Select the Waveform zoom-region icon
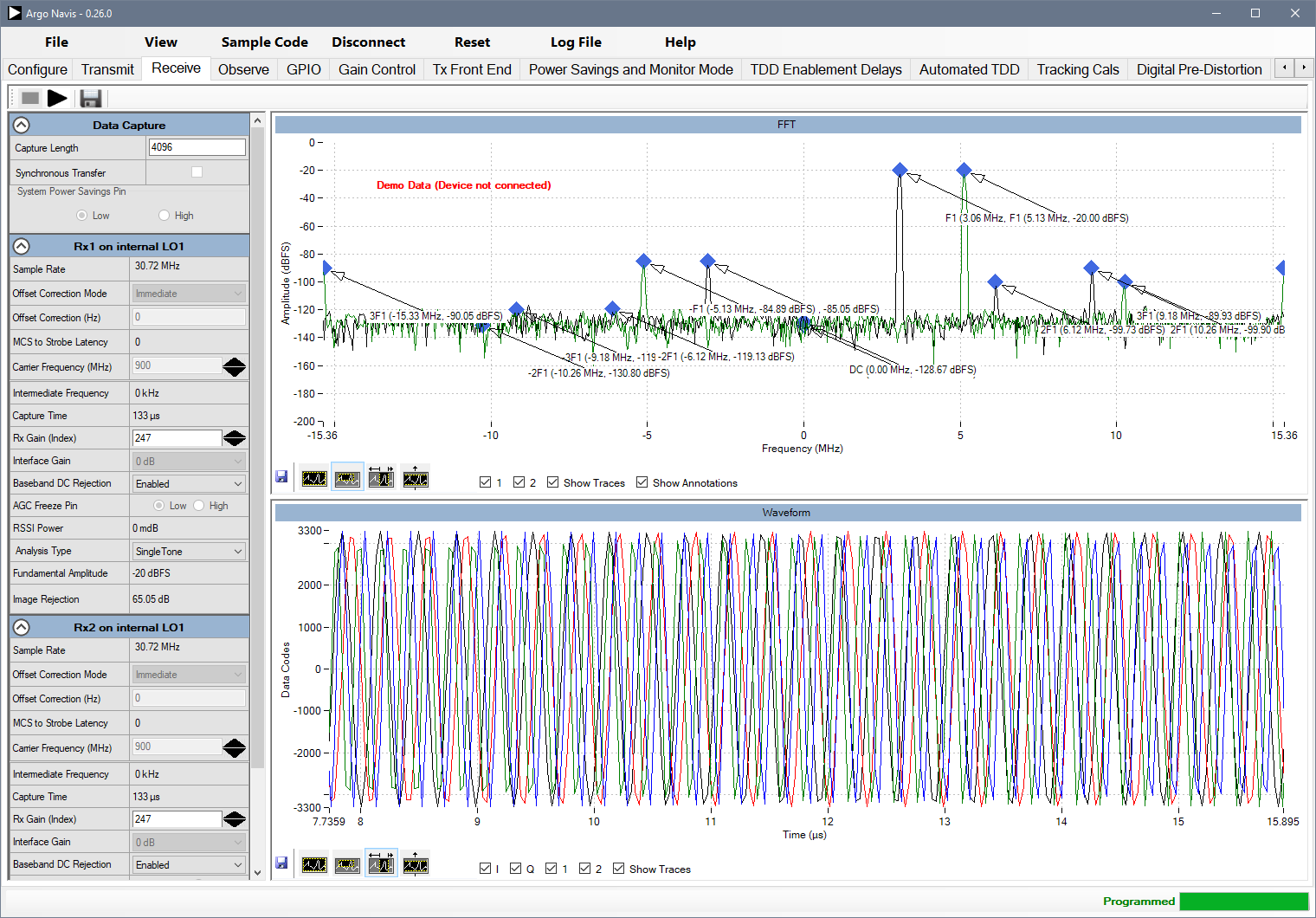The width and height of the screenshot is (1316, 918). click(x=347, y=864)
